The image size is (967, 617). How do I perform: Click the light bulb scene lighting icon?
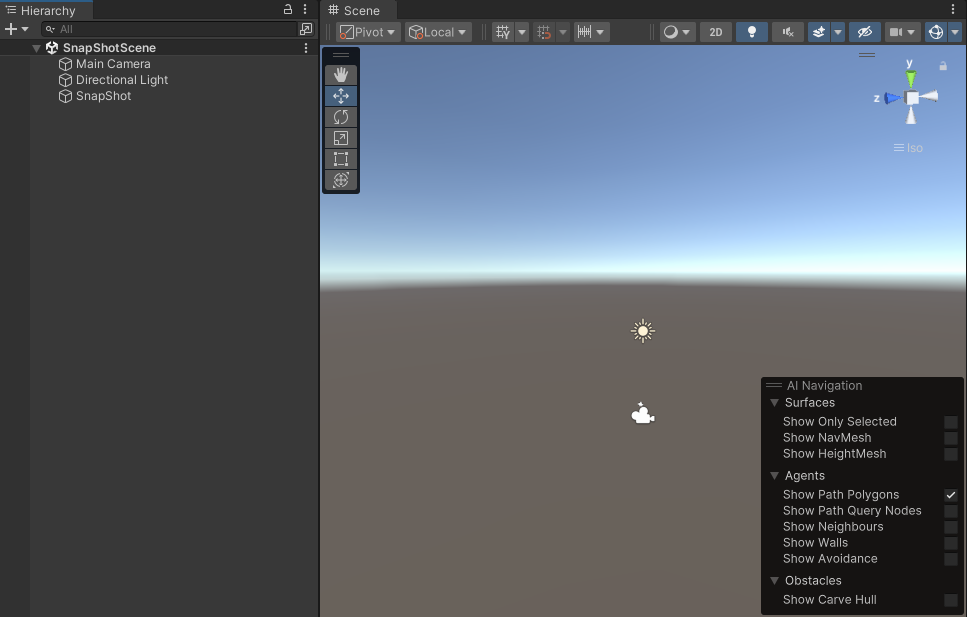(752, 32)
